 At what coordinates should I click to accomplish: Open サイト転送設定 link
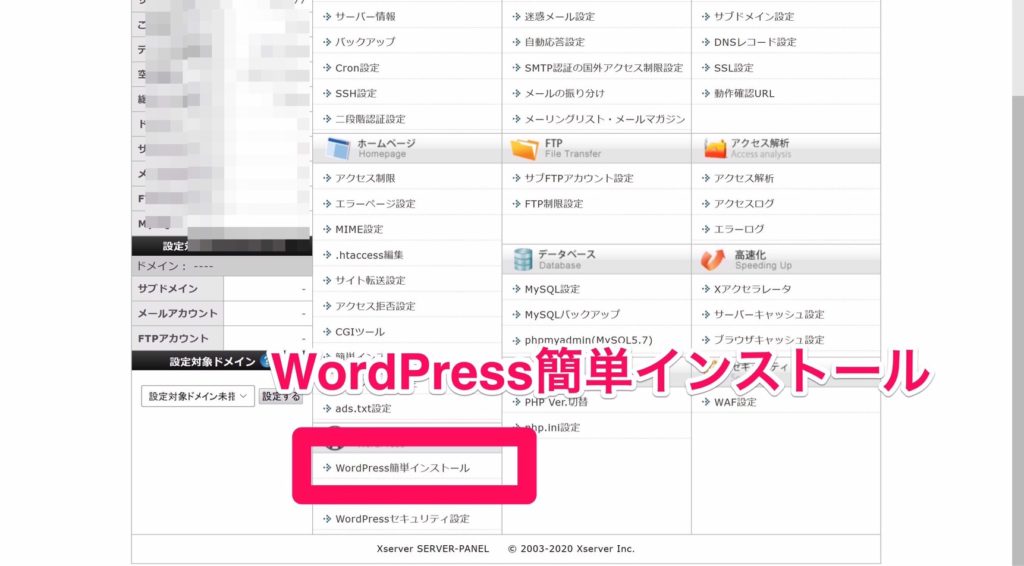point(370,281)
